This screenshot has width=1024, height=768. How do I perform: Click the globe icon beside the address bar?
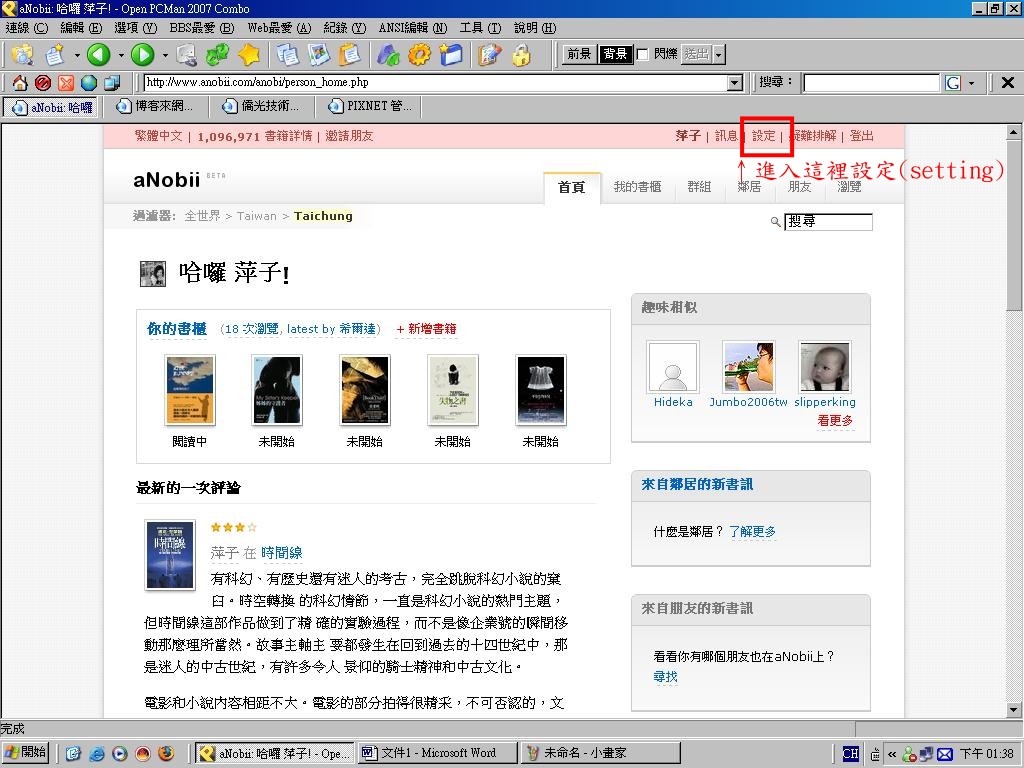coord(89,83)
